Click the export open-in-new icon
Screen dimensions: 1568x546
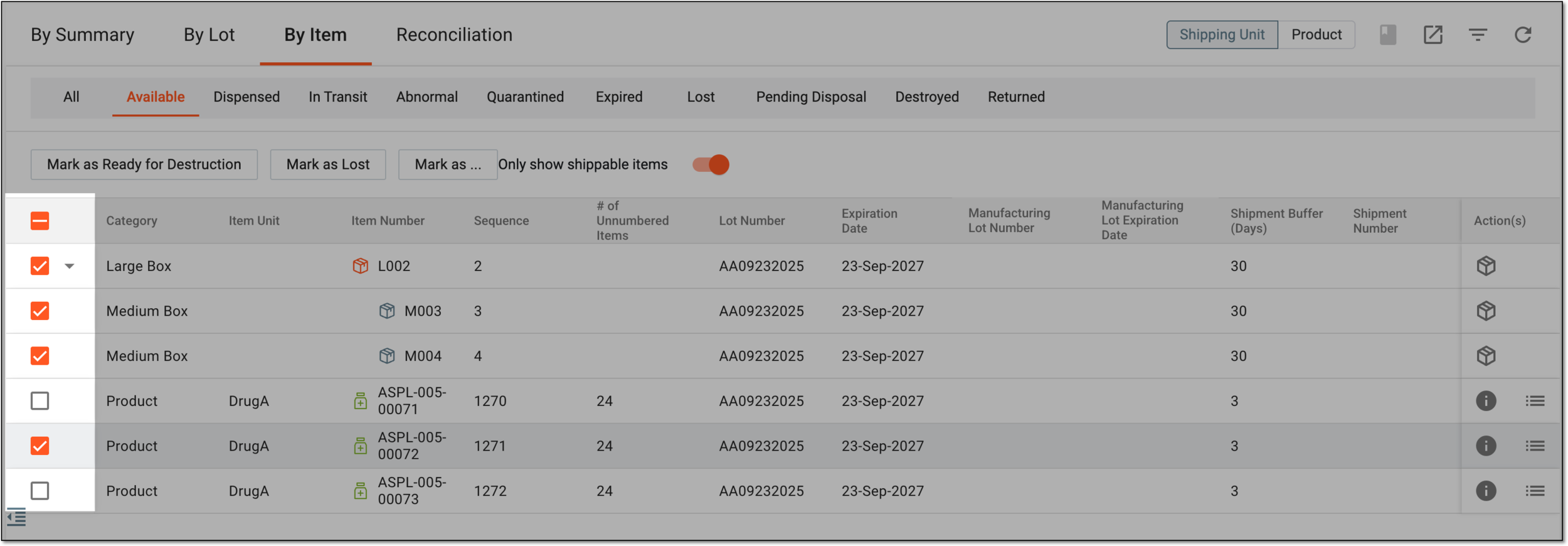(1433, 35)
